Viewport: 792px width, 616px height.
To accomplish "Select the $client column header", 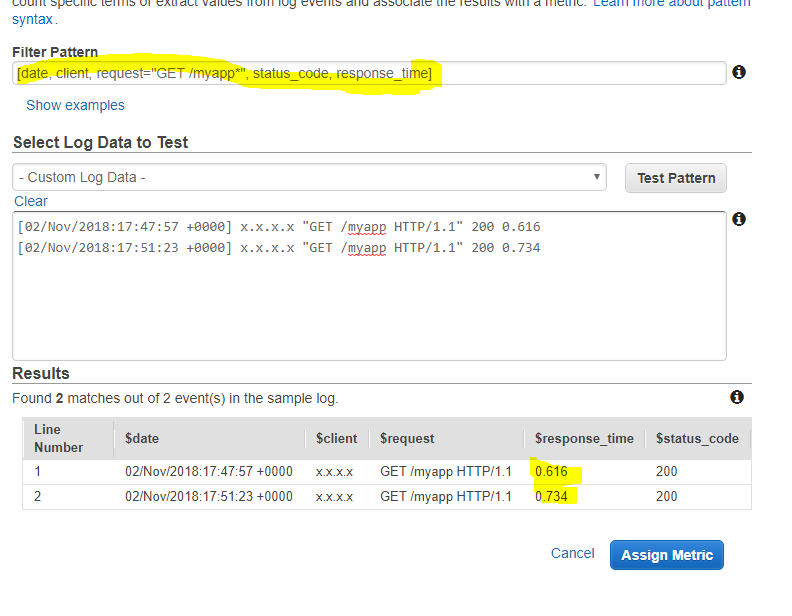I will click(x=336, y=438).
